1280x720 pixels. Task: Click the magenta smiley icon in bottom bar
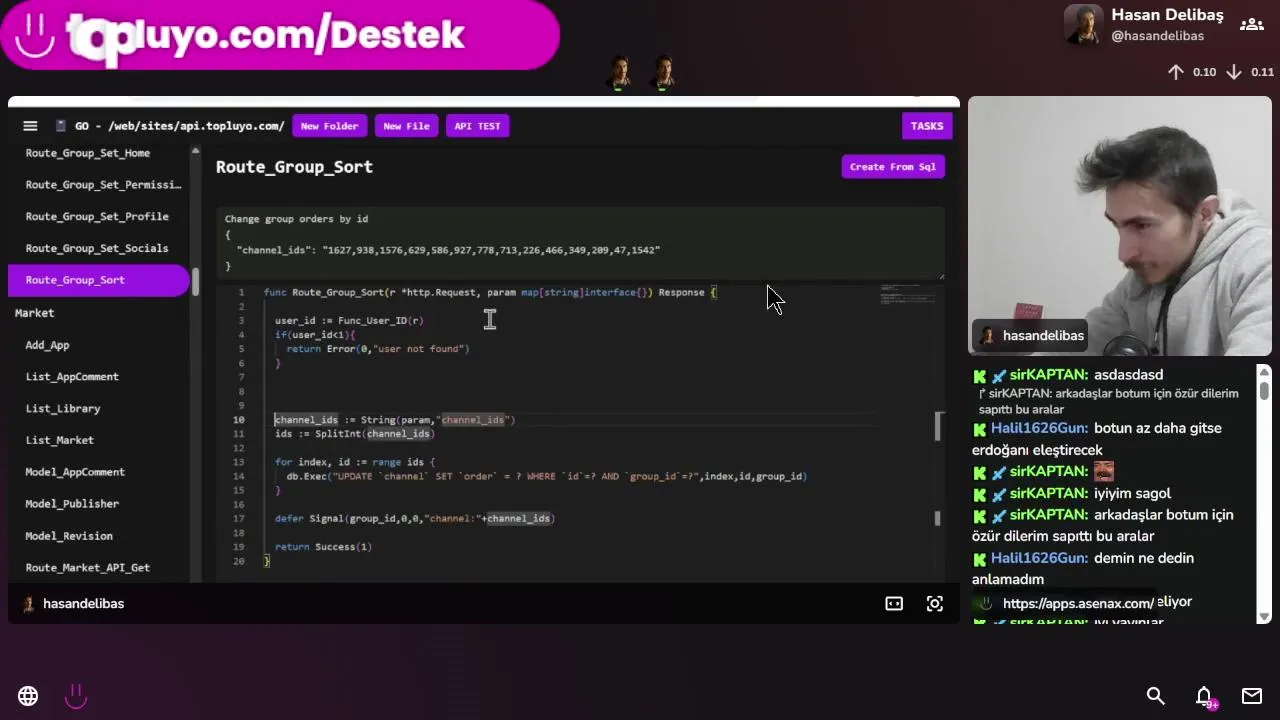pos(76,696)
